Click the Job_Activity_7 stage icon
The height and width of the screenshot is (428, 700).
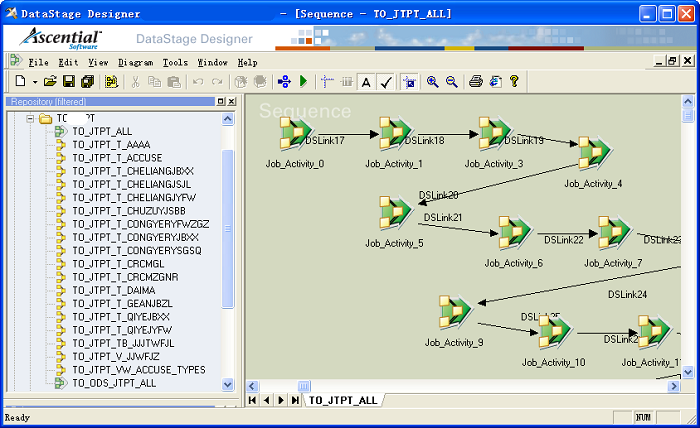tap(614, 233)
